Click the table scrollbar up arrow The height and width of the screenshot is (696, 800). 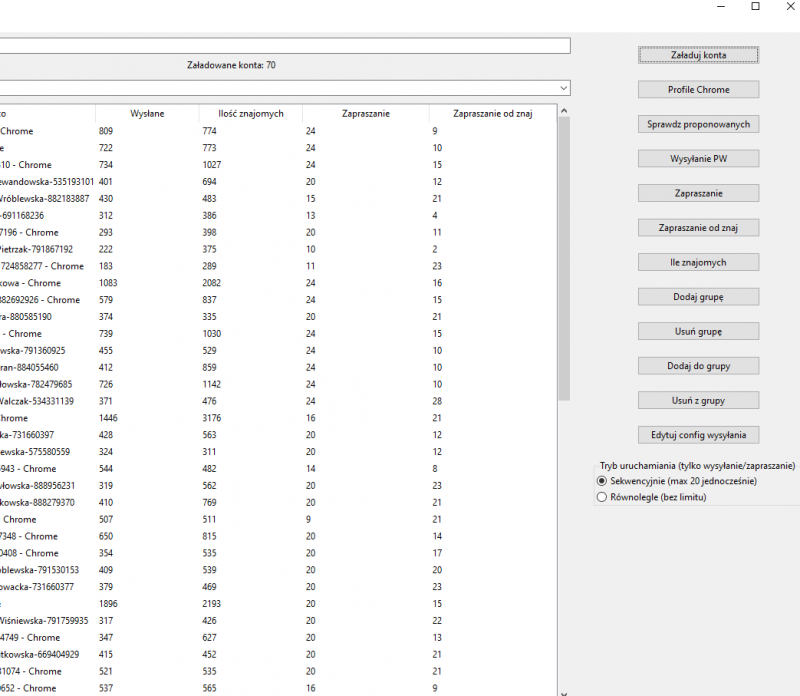564,112
